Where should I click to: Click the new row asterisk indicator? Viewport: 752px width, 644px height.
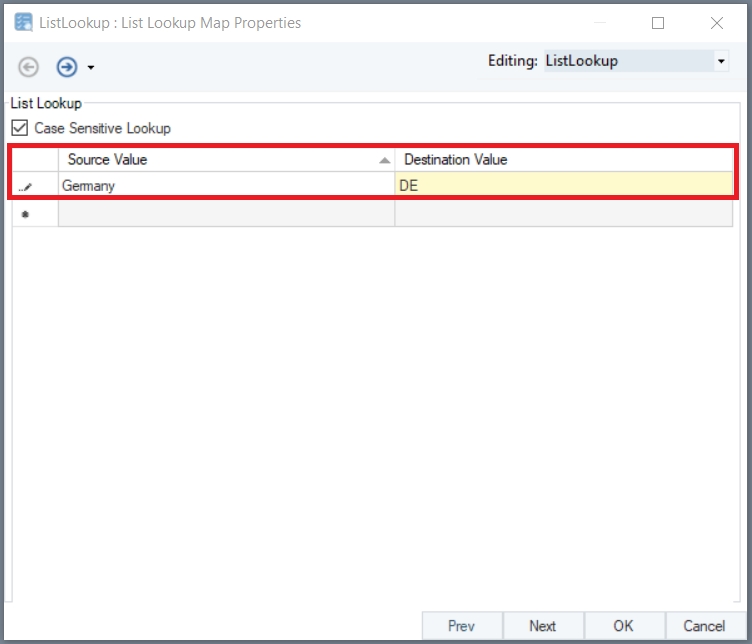[x=25, y=213]
